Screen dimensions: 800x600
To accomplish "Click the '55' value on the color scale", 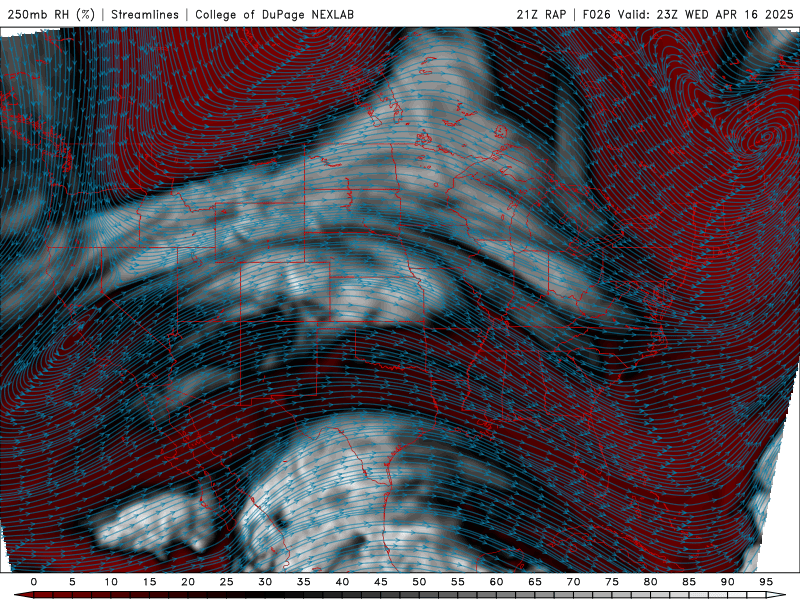I will 458,582.
